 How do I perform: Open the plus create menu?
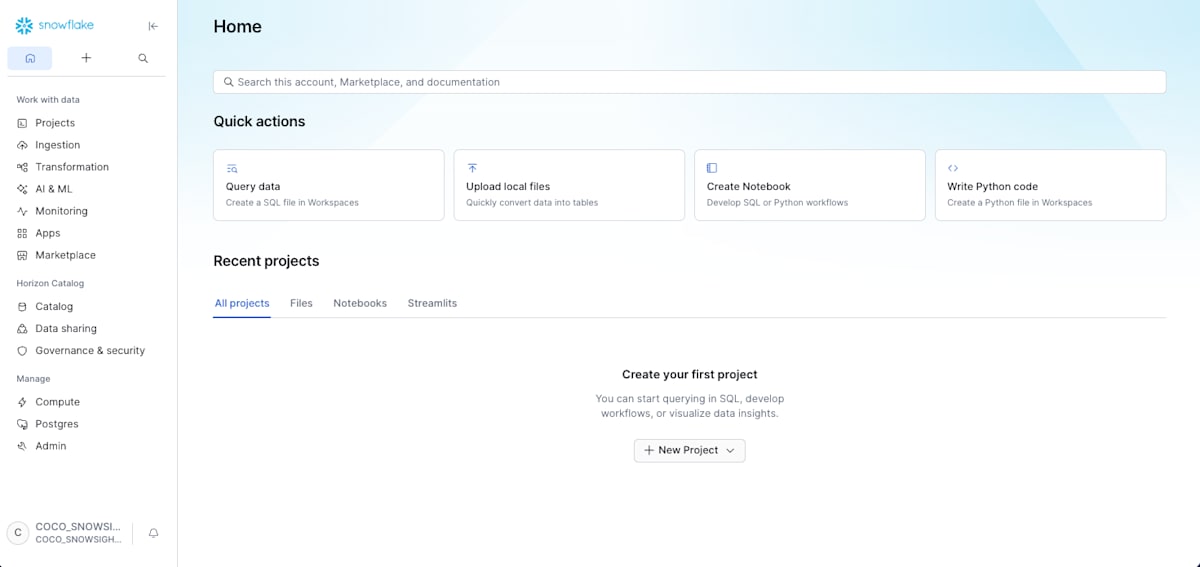coord(86,58)
